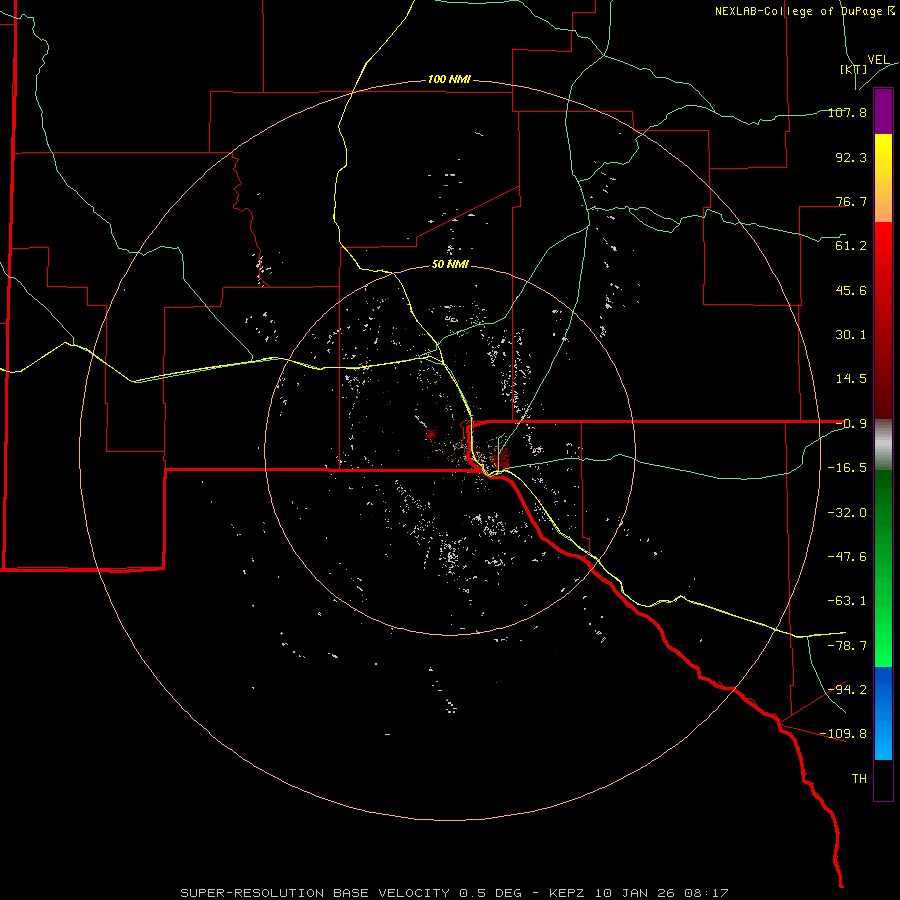Click the [KT] units label
Viewport: 900px width, 900px height.
pyautogui.click(x=853, y=69)
